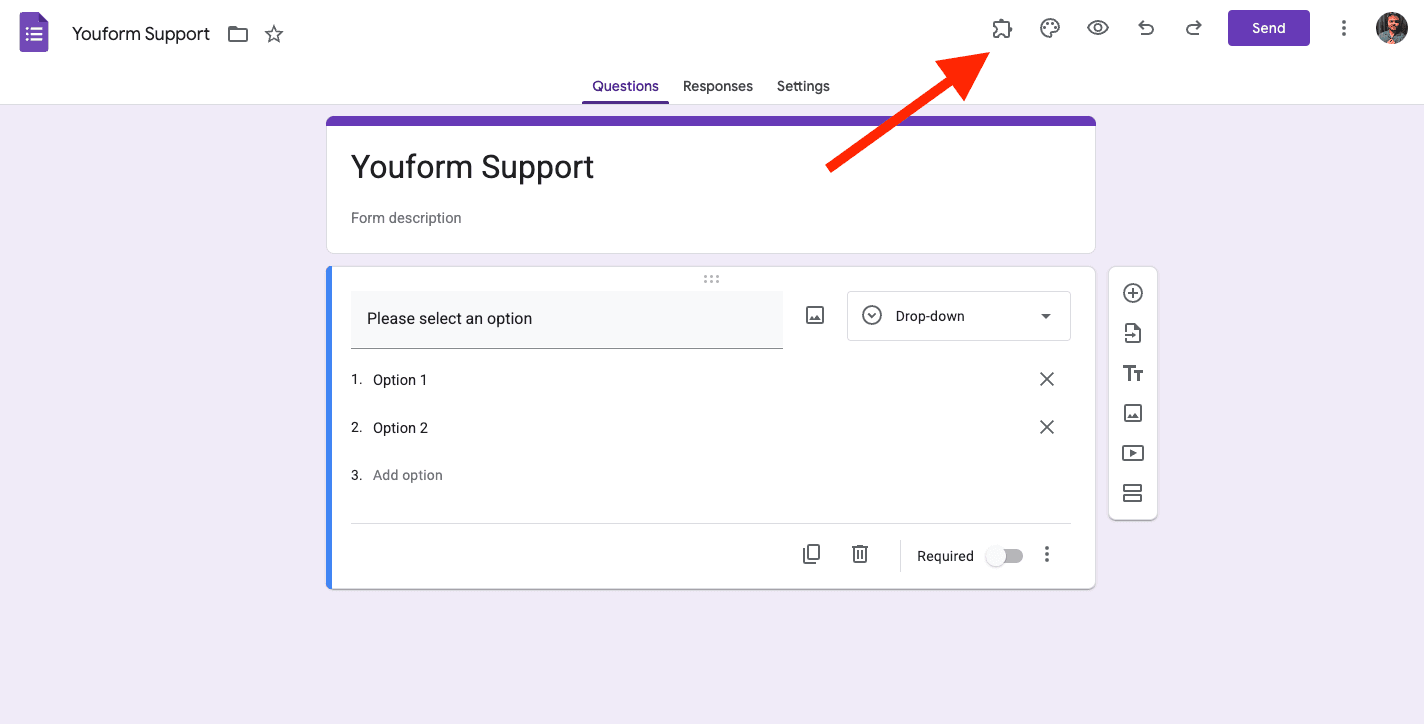Click the Send button

pos(1268,28)
